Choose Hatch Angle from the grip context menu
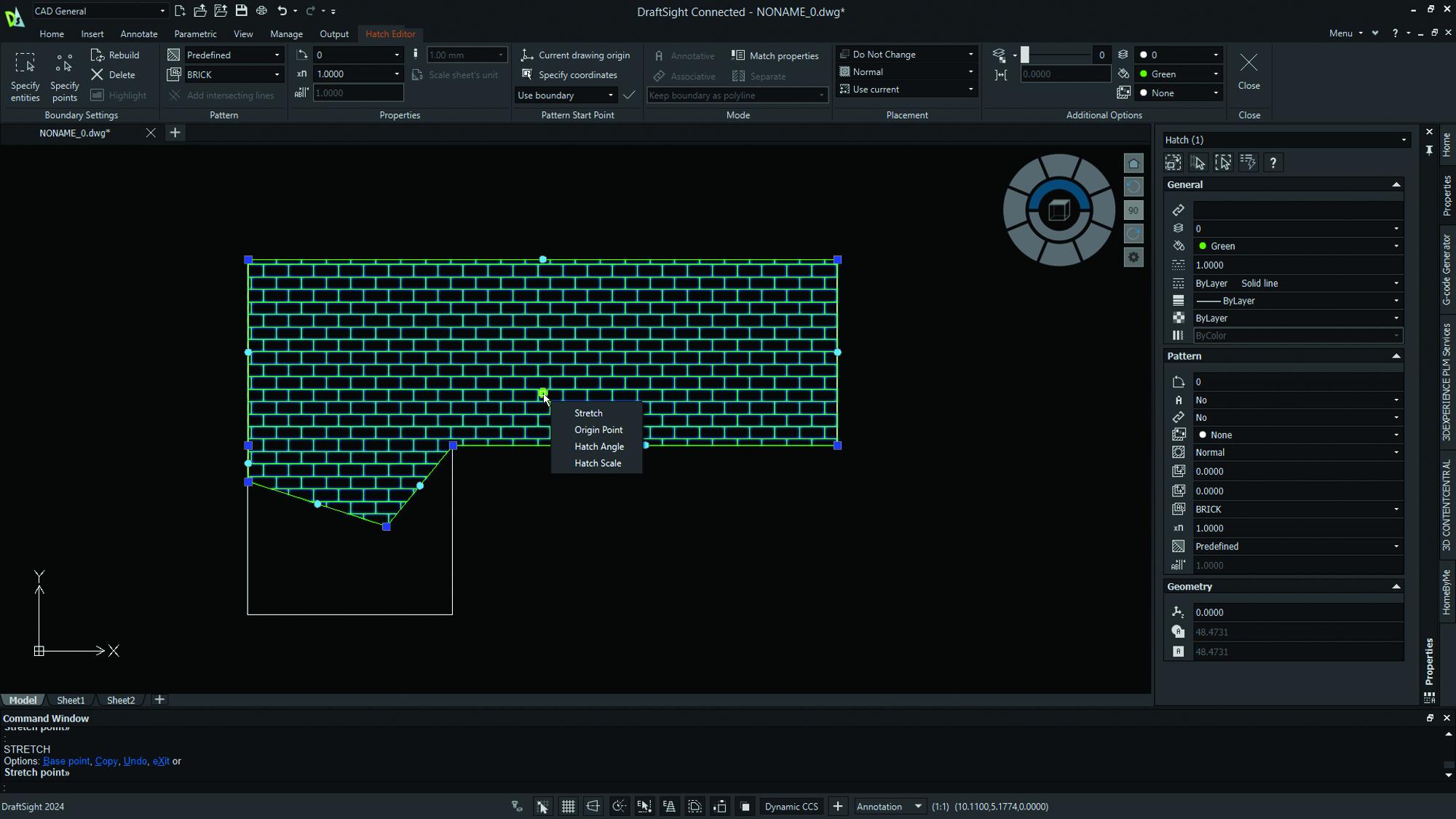The image size is (1456, 819). (x=598, y=447)
